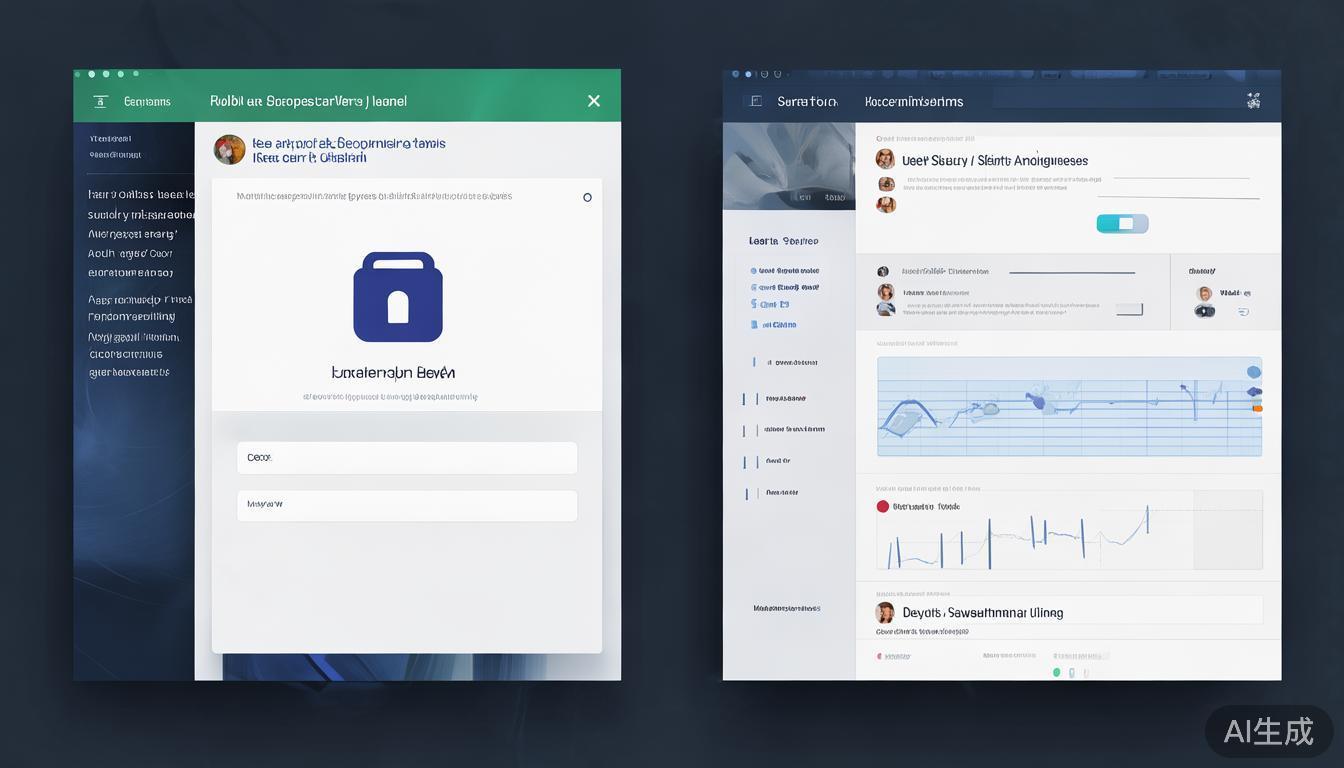Select last item in the right window sidebar
Screen dimensions: 1344x768
point(786,608)
